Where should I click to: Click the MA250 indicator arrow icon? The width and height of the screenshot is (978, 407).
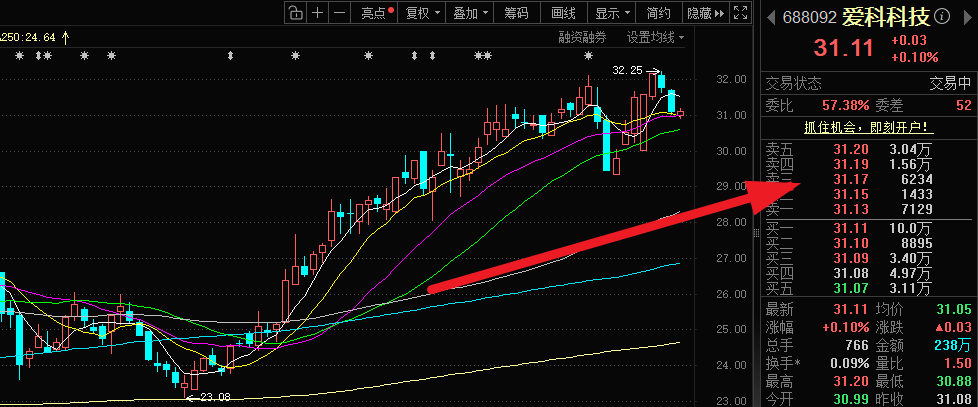pos(65,38)
